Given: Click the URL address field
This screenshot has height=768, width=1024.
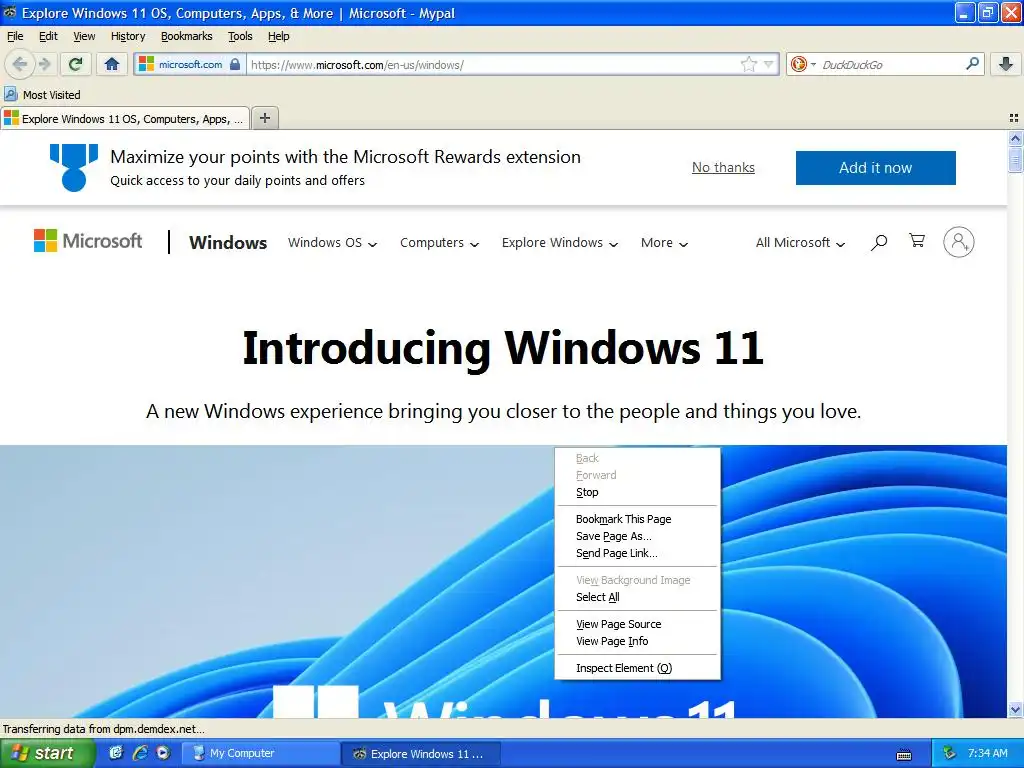Looking at the screenshot, I should tap(493, 64).
